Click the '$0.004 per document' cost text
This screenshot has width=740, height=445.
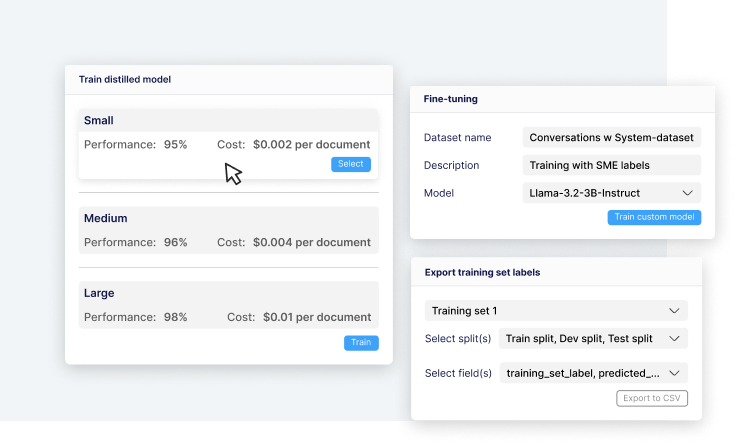[311, 242]
